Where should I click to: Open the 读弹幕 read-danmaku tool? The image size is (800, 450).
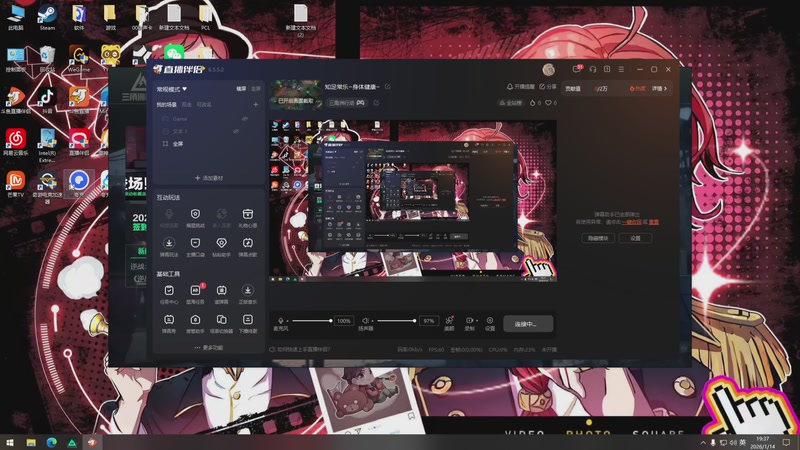click(x=221, y=294)
